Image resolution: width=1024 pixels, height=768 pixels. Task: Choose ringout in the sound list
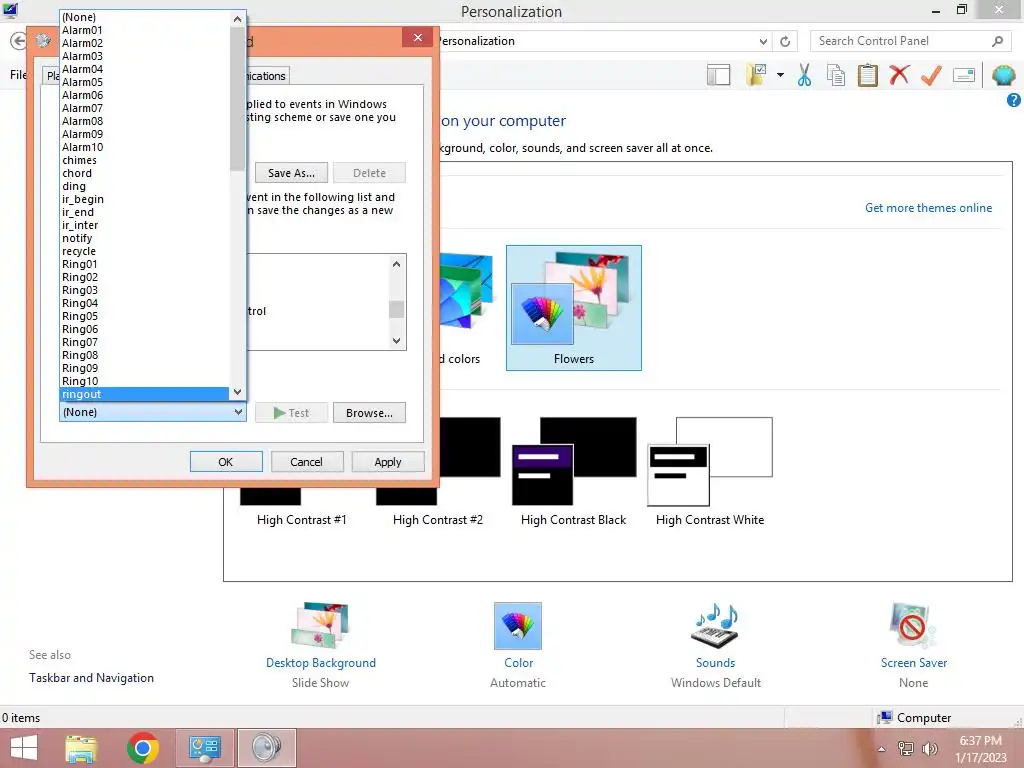[144, 394]
